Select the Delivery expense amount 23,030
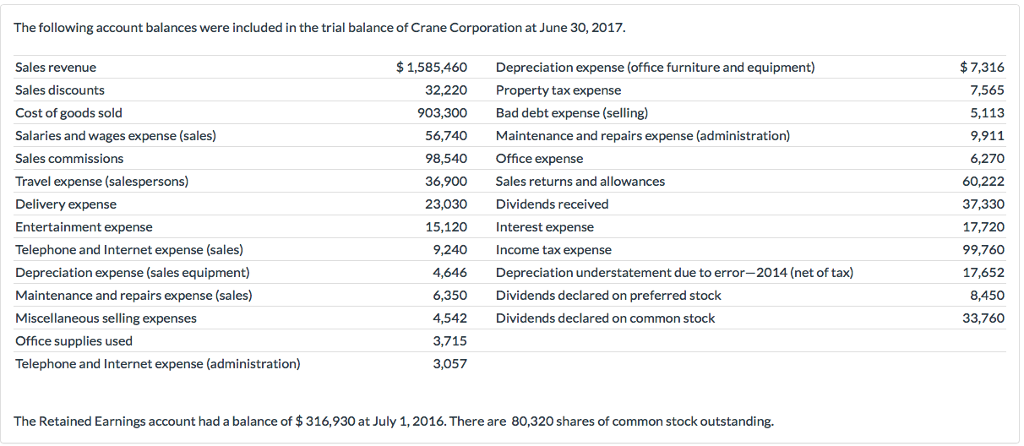 pos(446,204)
